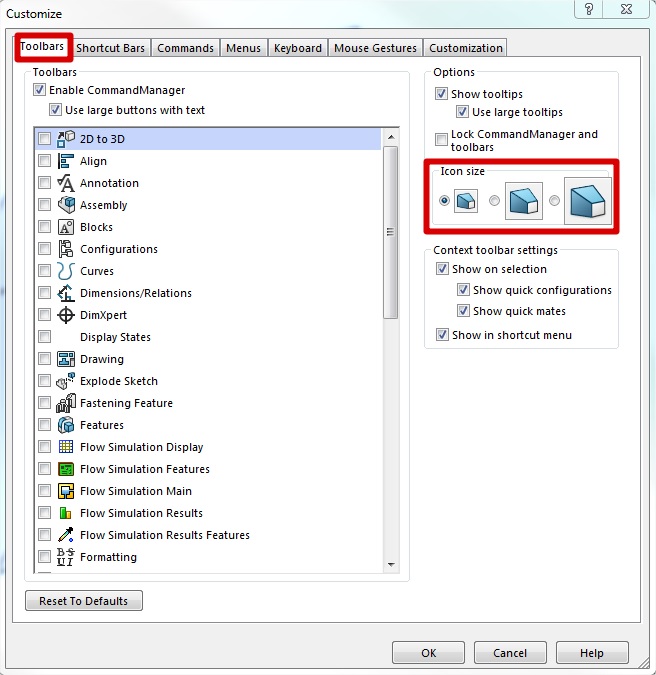This screenshot has width=656, height=675.
Task: Click the Formatting toolbar icon
Action: [x=66, y=557]
